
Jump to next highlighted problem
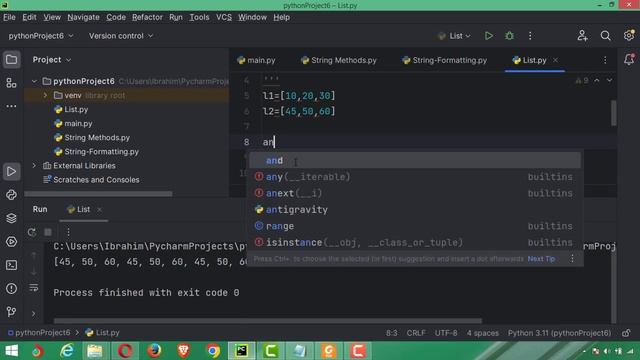609,80
